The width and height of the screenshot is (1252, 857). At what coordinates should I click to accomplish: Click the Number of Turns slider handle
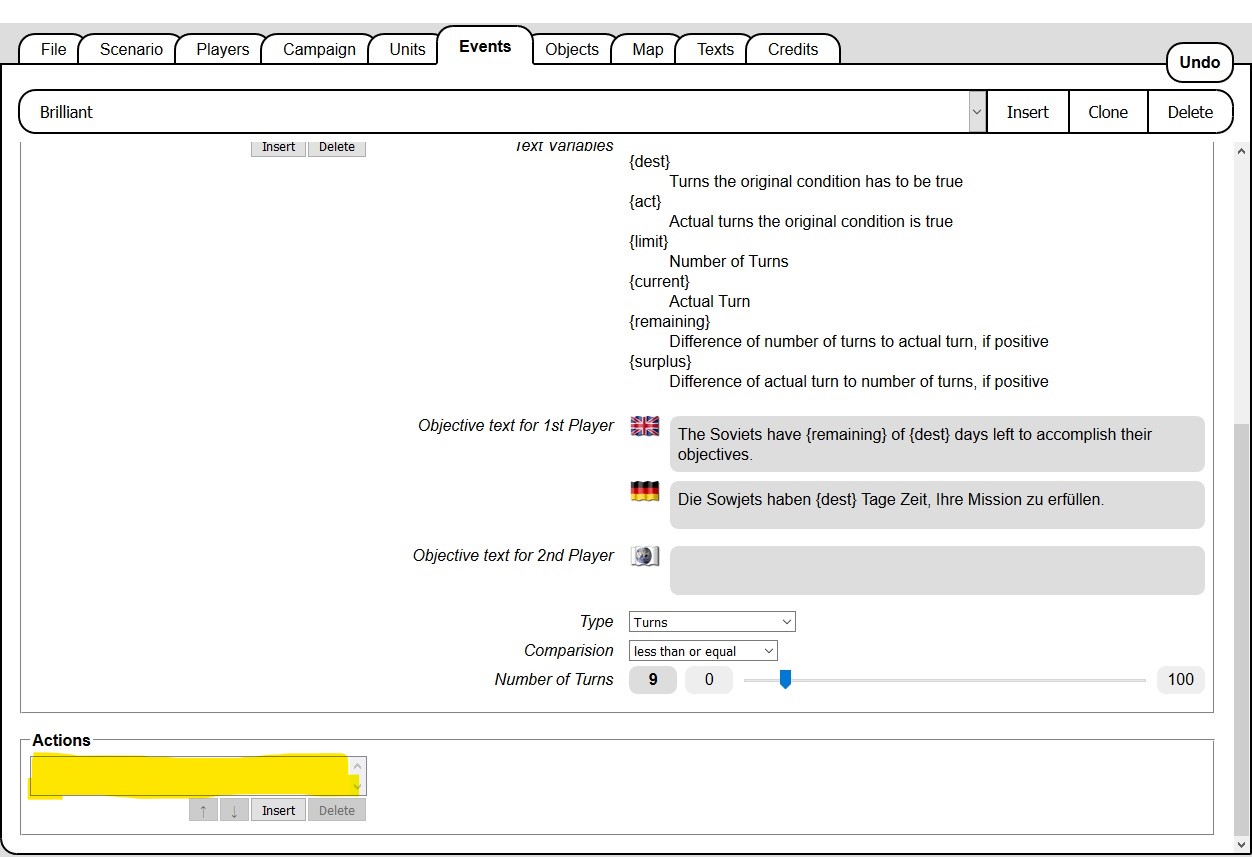tap(785, 680)
